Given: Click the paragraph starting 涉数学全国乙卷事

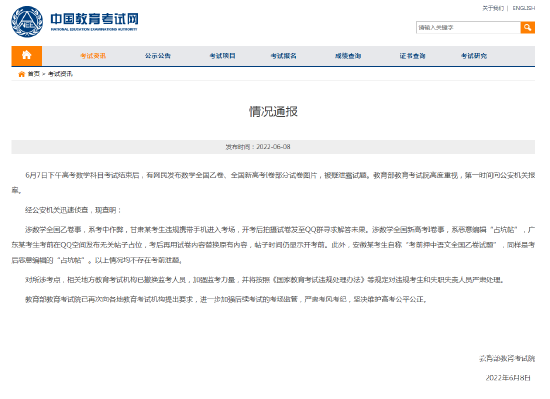Looking at the screenshot, I should tap(273, 245).
